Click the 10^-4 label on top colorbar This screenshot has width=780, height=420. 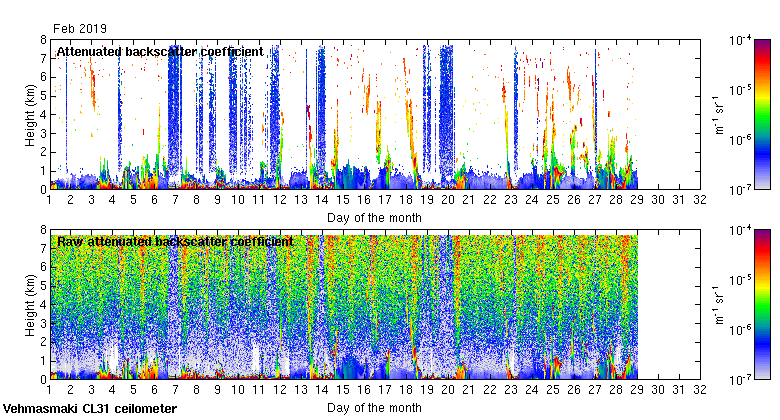740,40
